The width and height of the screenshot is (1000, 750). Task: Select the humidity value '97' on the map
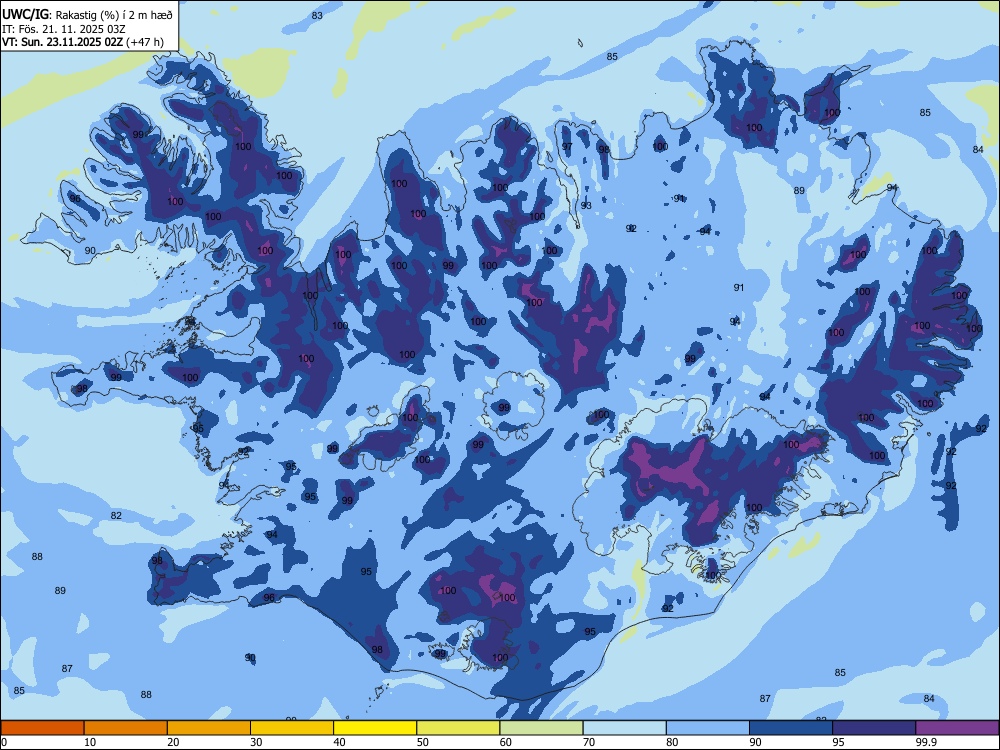pyautogui.click(x=567, y=147)
